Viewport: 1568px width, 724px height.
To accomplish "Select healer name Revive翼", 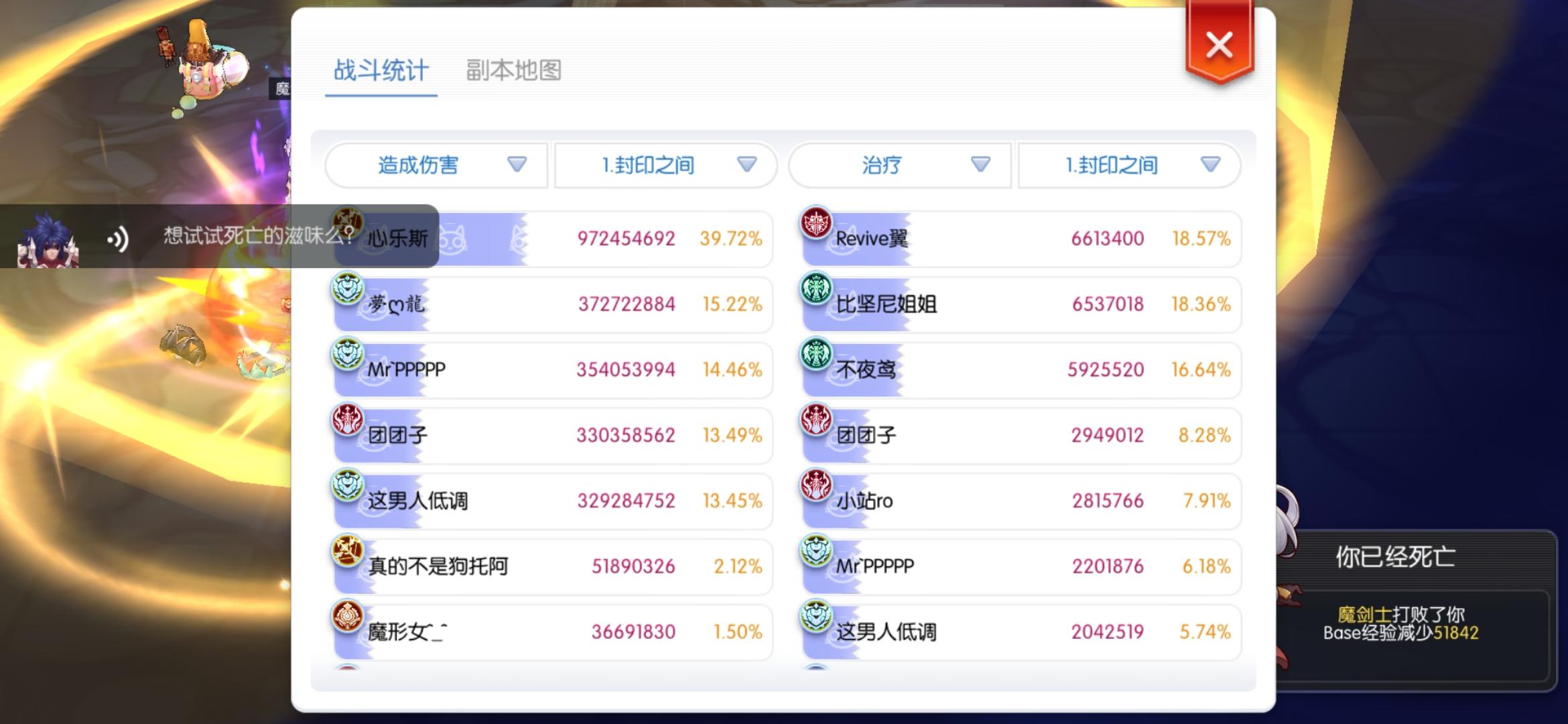I will coord(872,239).
